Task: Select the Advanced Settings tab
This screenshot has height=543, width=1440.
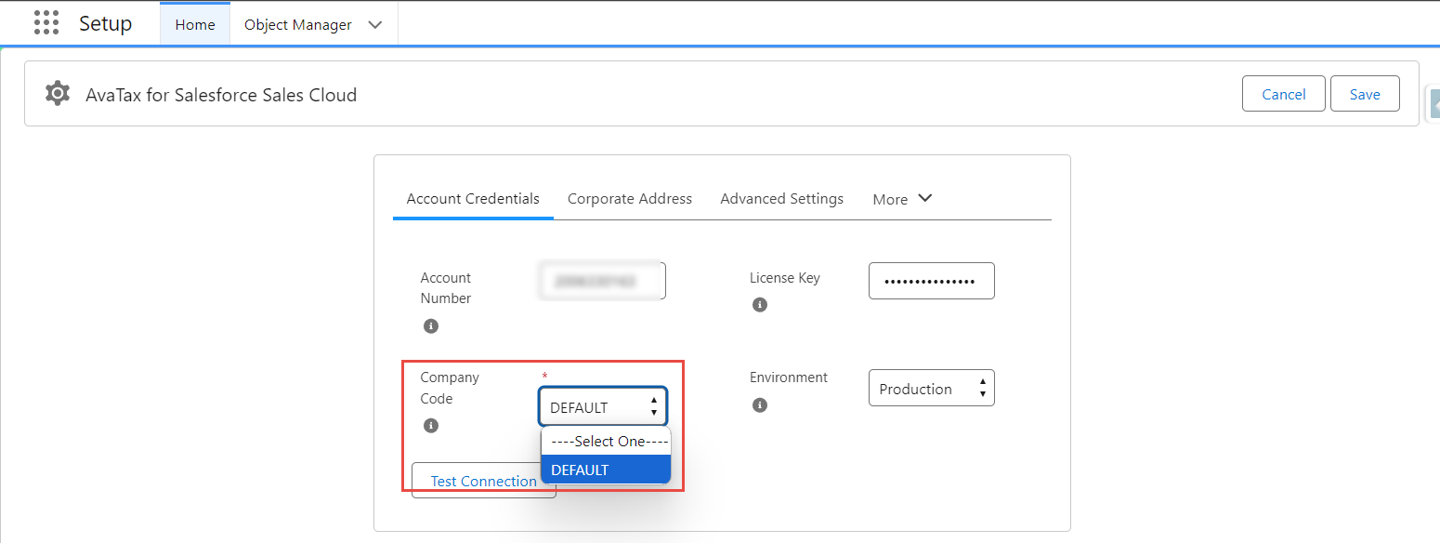Action: tap(782, 198)
